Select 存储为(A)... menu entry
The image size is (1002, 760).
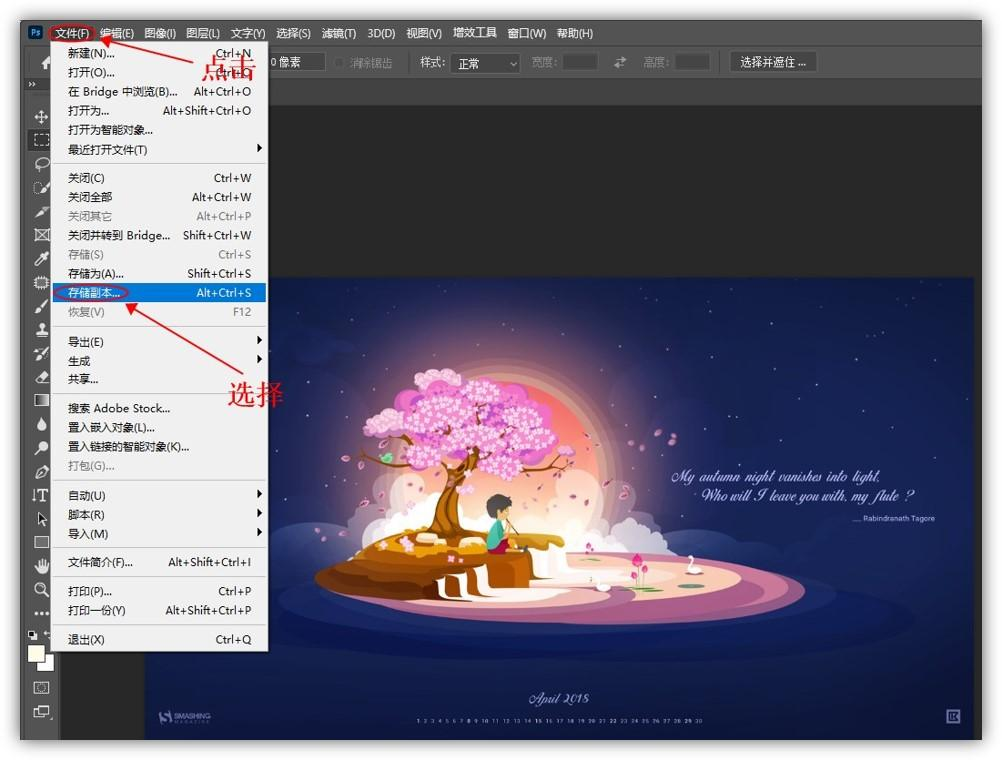tap(159, 273)
